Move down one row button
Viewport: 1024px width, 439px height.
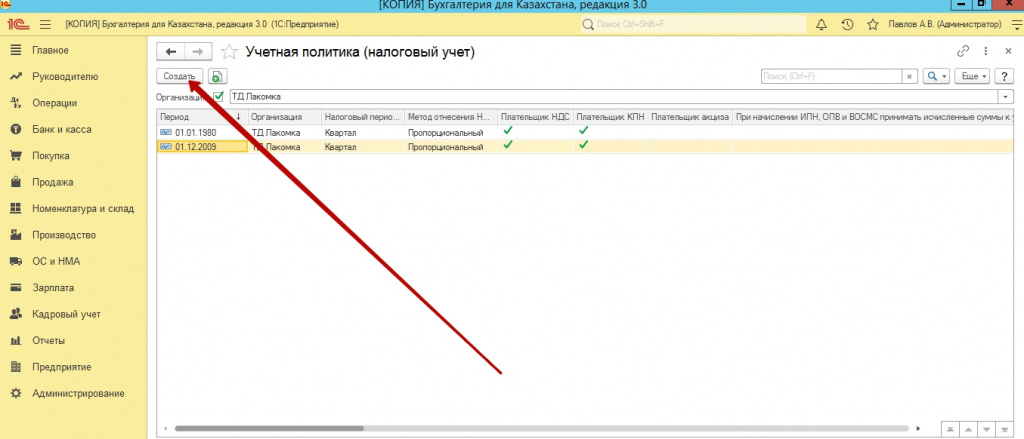click(986, 429)
